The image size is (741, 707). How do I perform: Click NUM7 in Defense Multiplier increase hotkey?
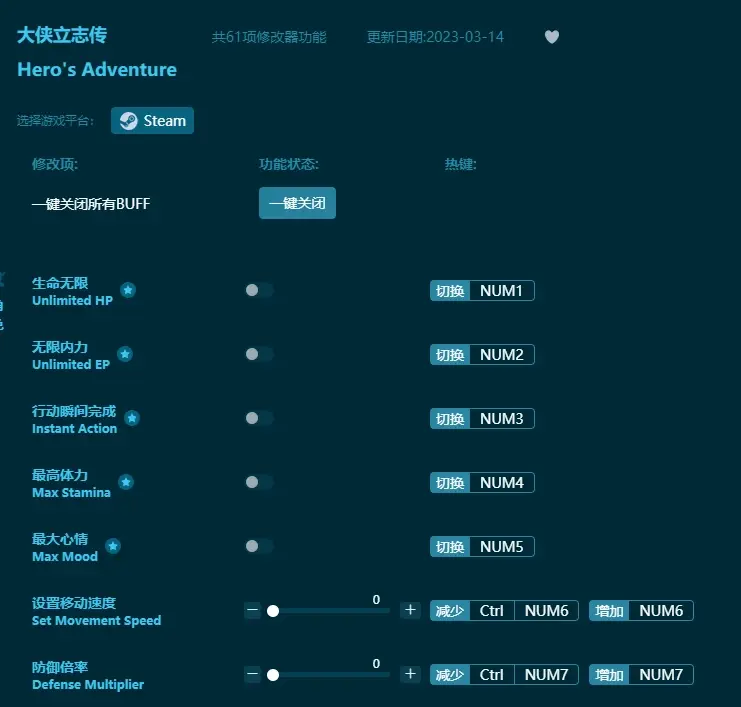tap(661, 675)
